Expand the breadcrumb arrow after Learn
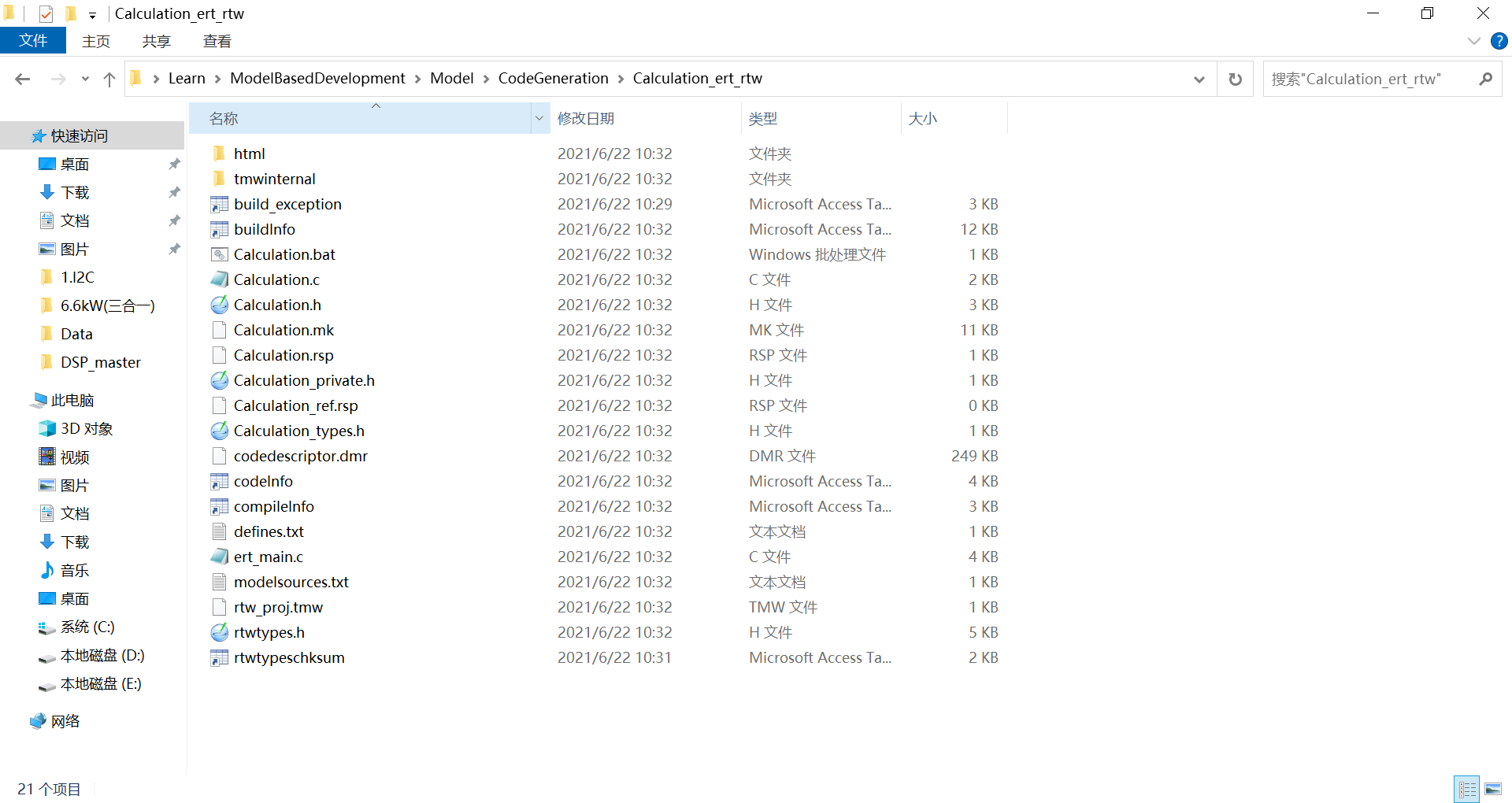This screenshot has width=1512, height=803. tap(218, 79)
